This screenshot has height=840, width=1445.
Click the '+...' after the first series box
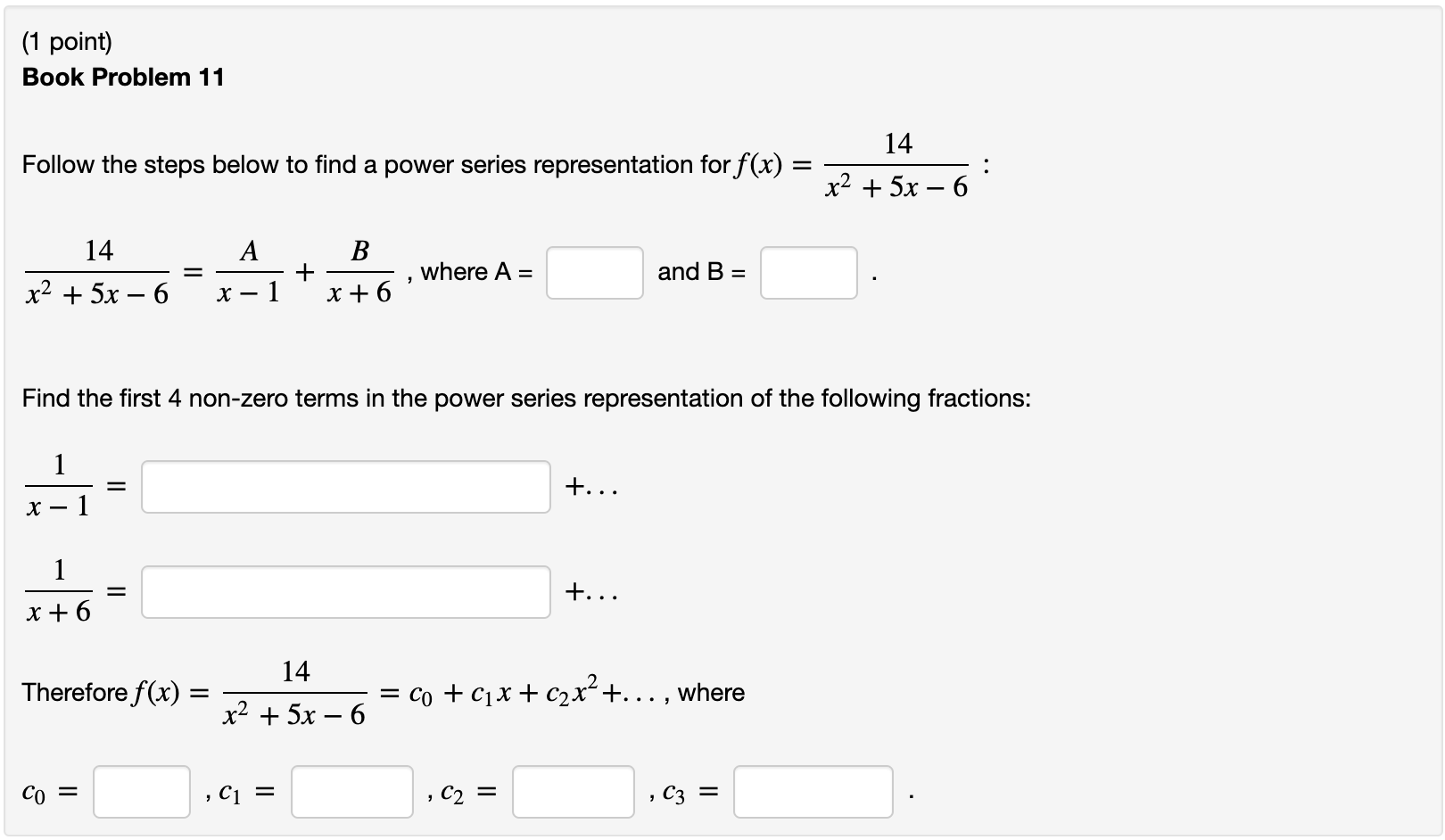tap(590, 486)
